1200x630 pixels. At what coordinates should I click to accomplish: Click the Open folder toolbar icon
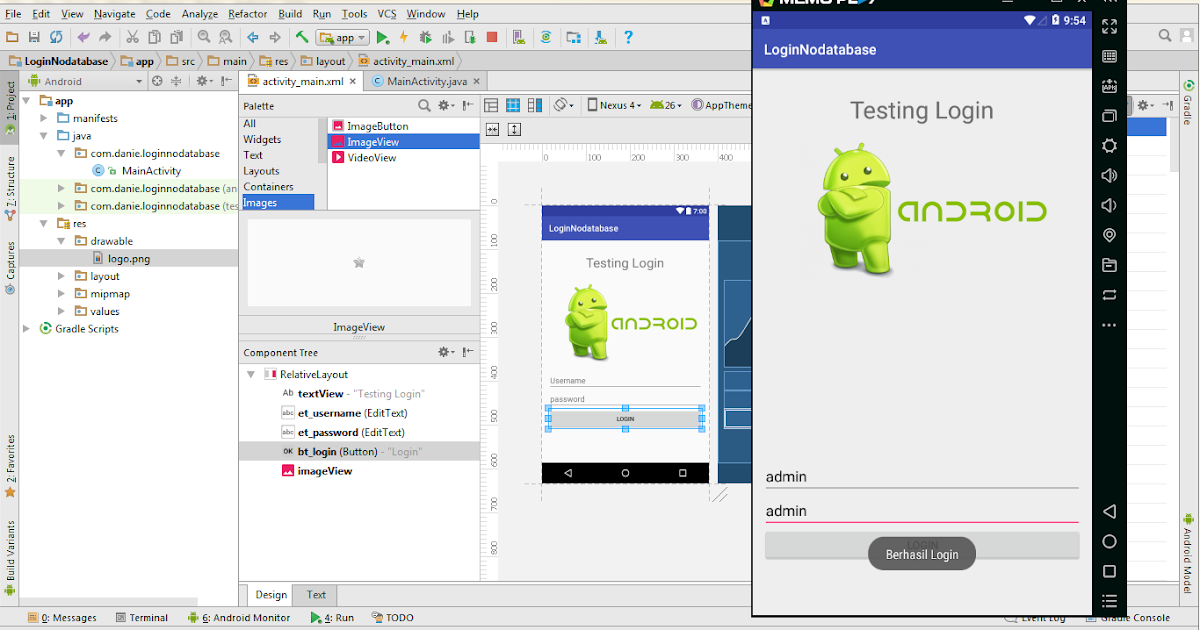click(x=12, y=37)
